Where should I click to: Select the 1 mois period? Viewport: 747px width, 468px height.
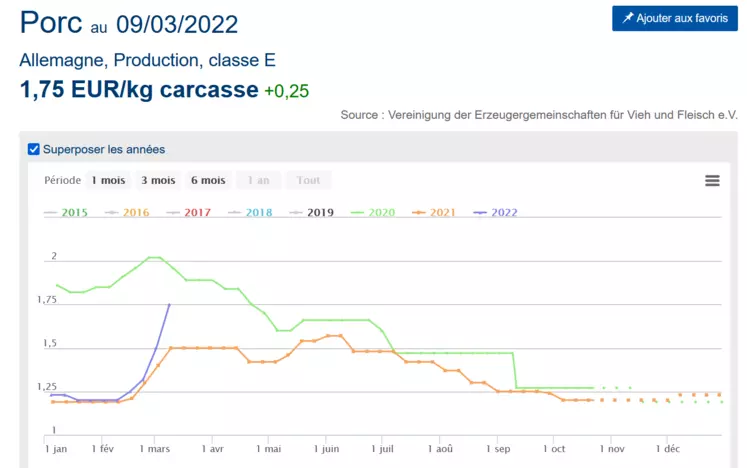pos(109,181)
